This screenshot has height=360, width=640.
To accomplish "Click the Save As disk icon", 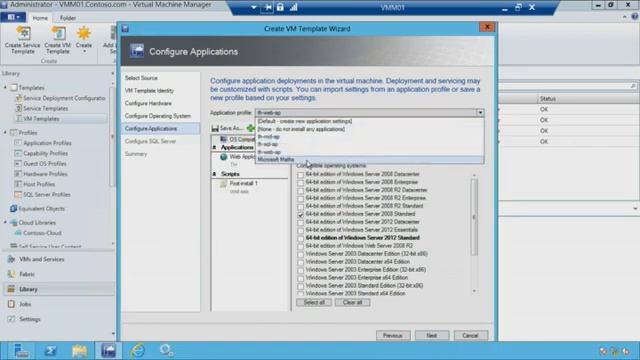I will (215, 128).
